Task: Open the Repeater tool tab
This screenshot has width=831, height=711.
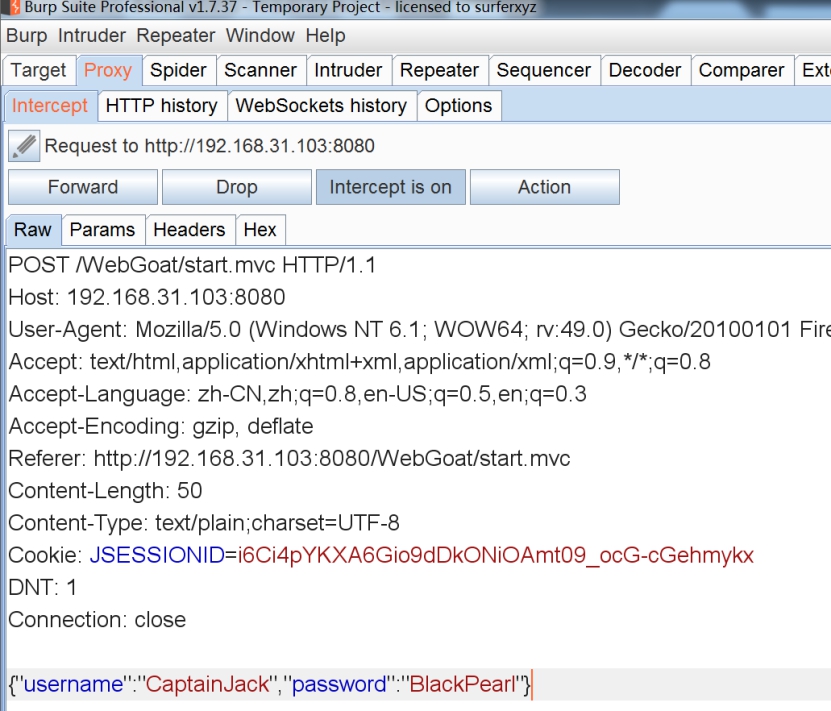Action: click(x=439, y=70)
